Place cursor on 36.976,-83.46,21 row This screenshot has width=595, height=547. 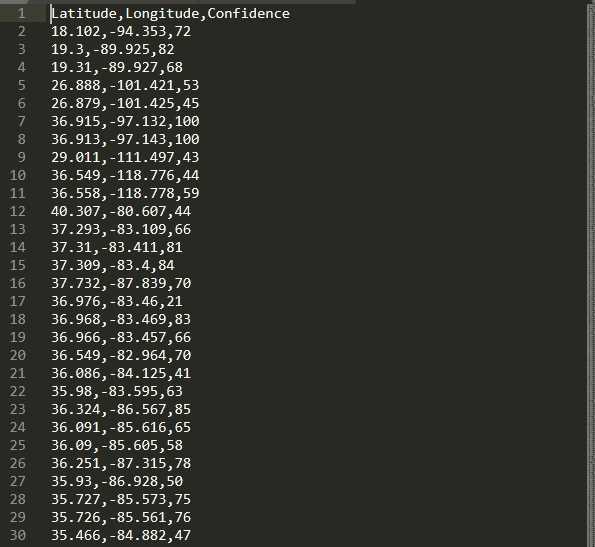[117, 301]
